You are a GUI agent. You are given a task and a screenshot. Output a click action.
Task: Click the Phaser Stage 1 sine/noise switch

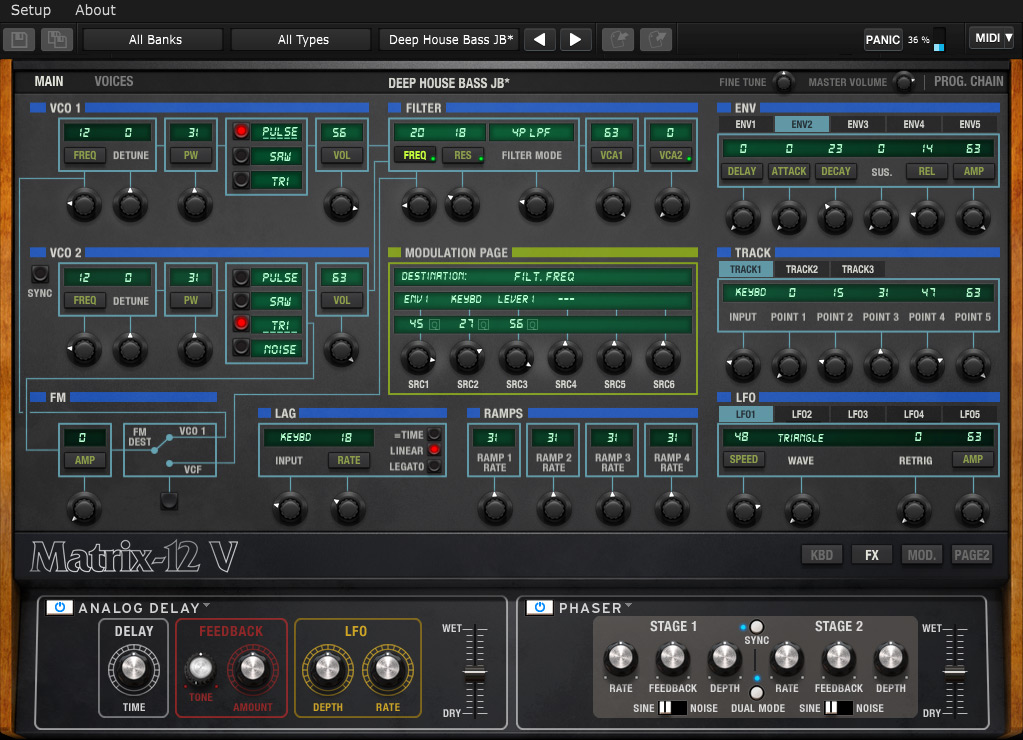click(672, 708)
